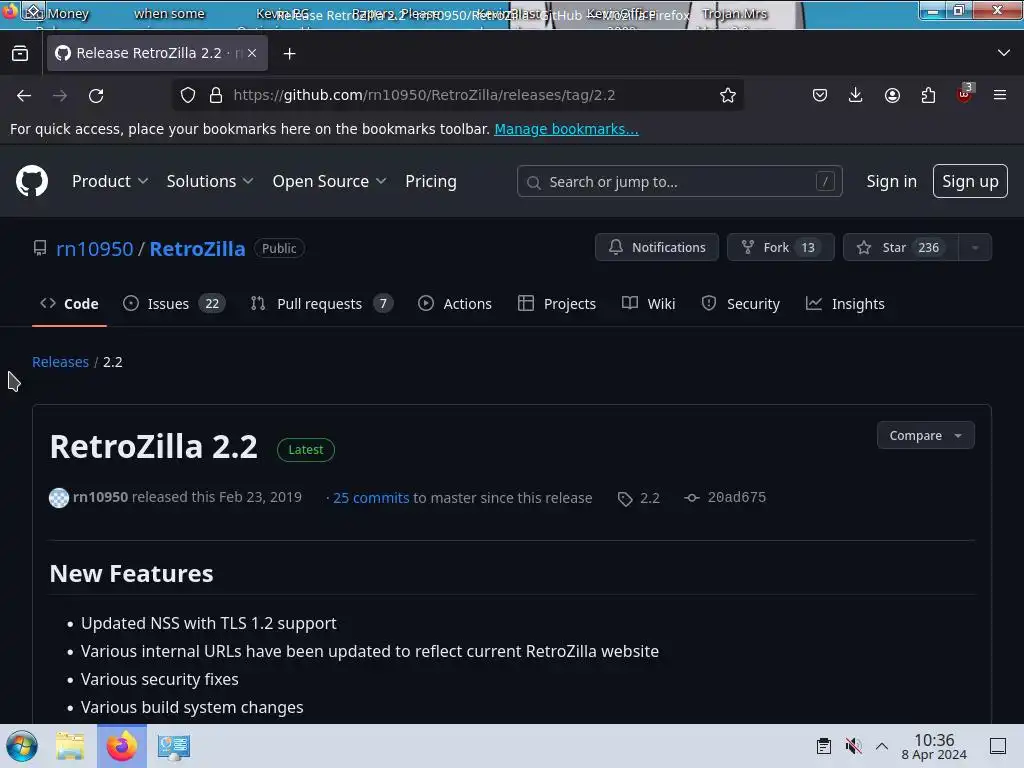Image resolution: width=1024 pixels, height=768 pixels.
Task: Click the Sign up button
Action: point(970,181)
